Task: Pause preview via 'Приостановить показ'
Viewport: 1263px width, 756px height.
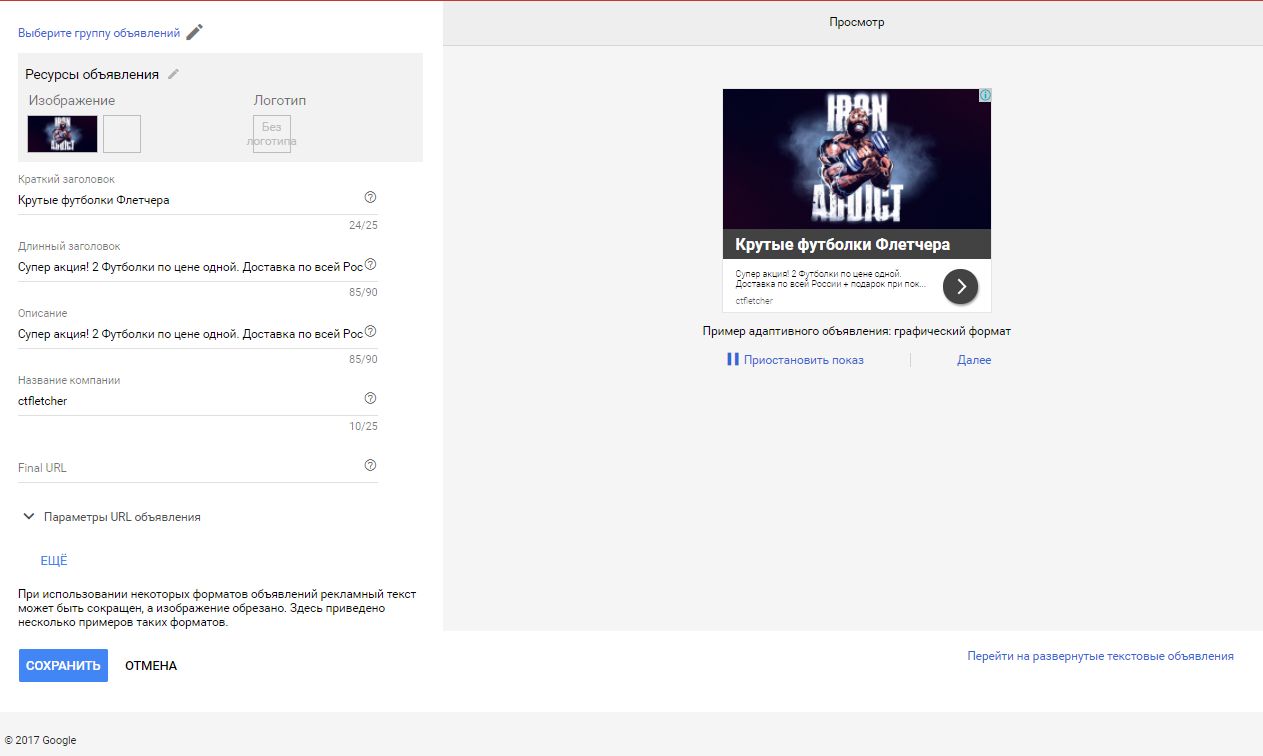Action: [795, 360]
